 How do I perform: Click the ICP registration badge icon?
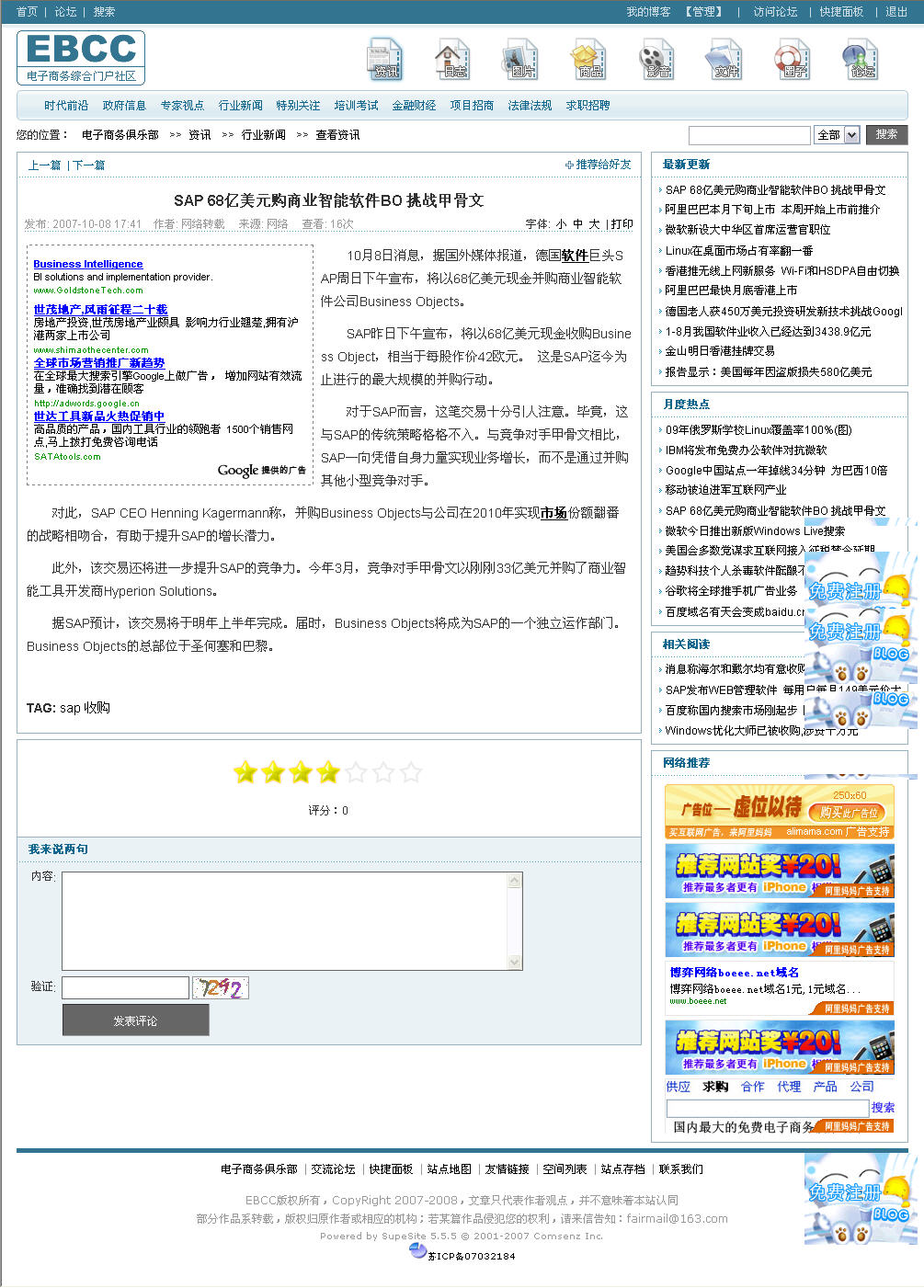417,1251
